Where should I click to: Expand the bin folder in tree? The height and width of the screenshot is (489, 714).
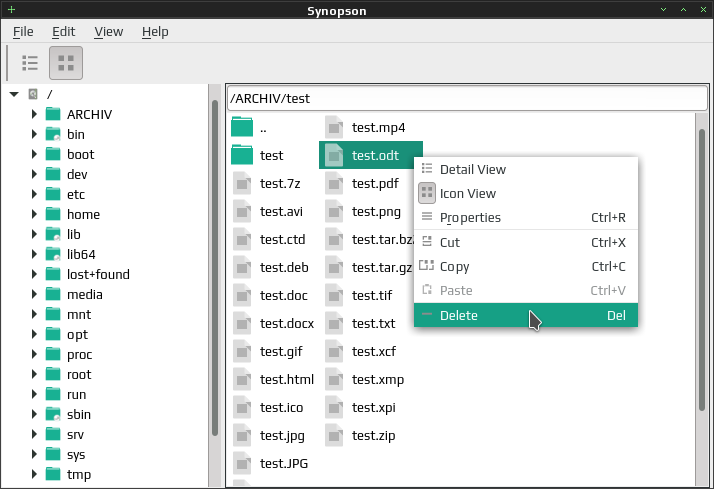point(34,134)
